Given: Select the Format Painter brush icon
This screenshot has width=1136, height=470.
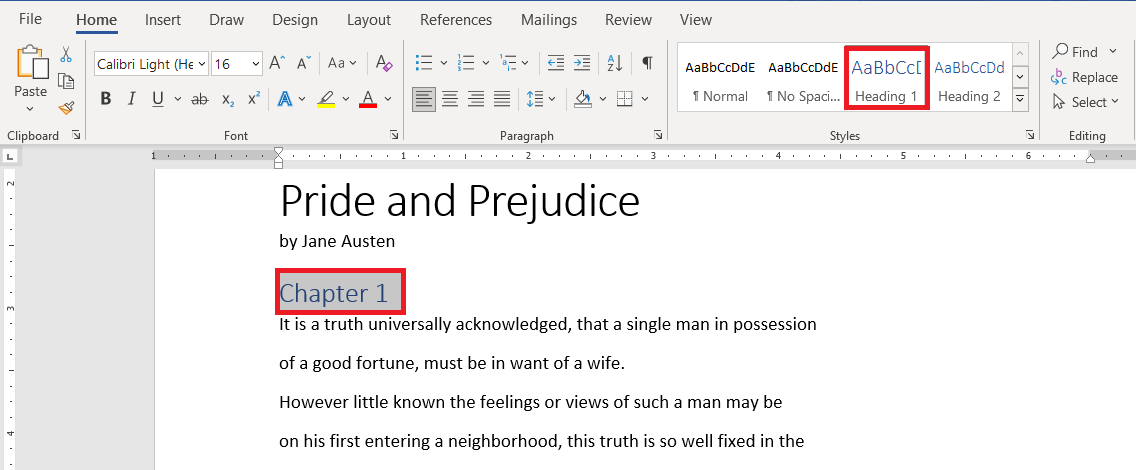Looking at the screenshot, I should coord(66,108).
